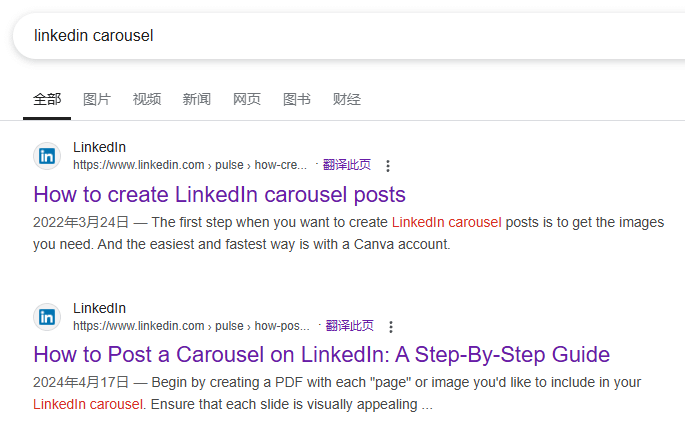Switch to the 视频 tab

147,100
